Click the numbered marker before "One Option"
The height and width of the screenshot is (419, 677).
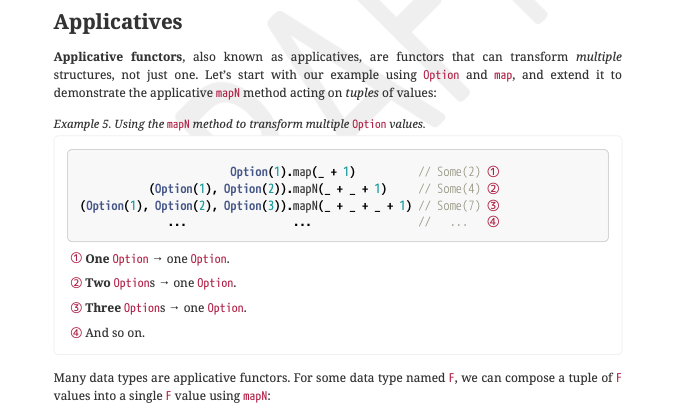76,259
